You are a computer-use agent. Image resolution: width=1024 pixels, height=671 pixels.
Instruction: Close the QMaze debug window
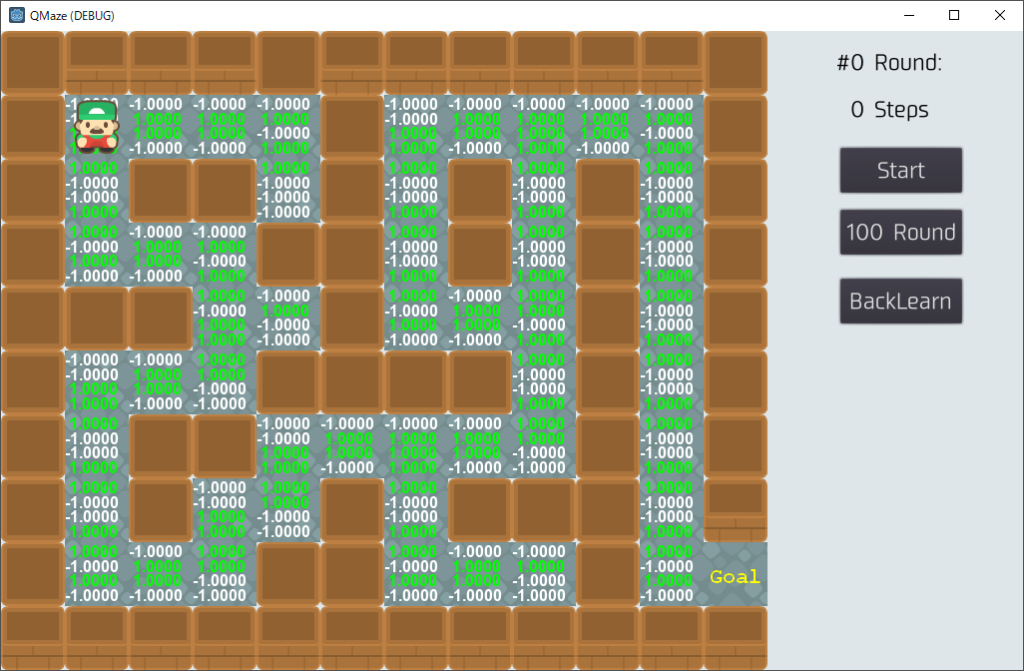[1000, 15]
